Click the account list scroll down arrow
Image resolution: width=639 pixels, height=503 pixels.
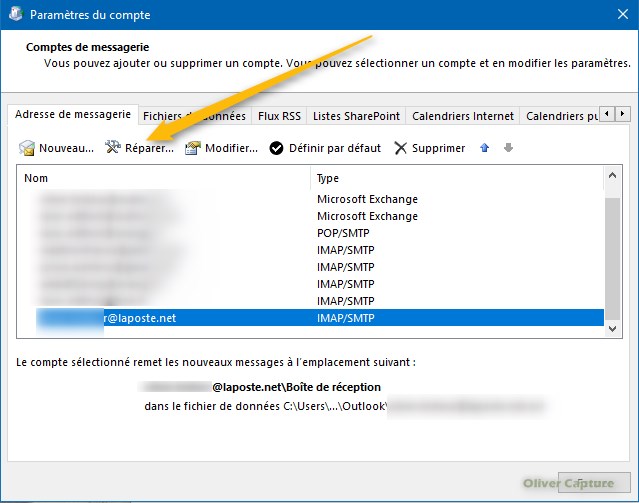tap(612, 329)
